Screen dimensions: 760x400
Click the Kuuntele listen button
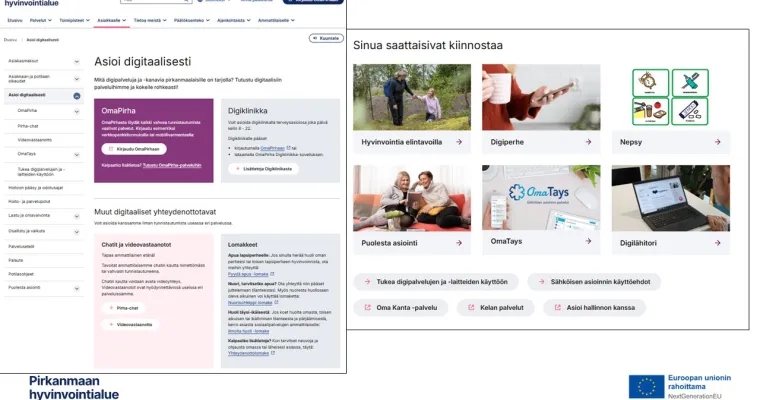point(326,38)
